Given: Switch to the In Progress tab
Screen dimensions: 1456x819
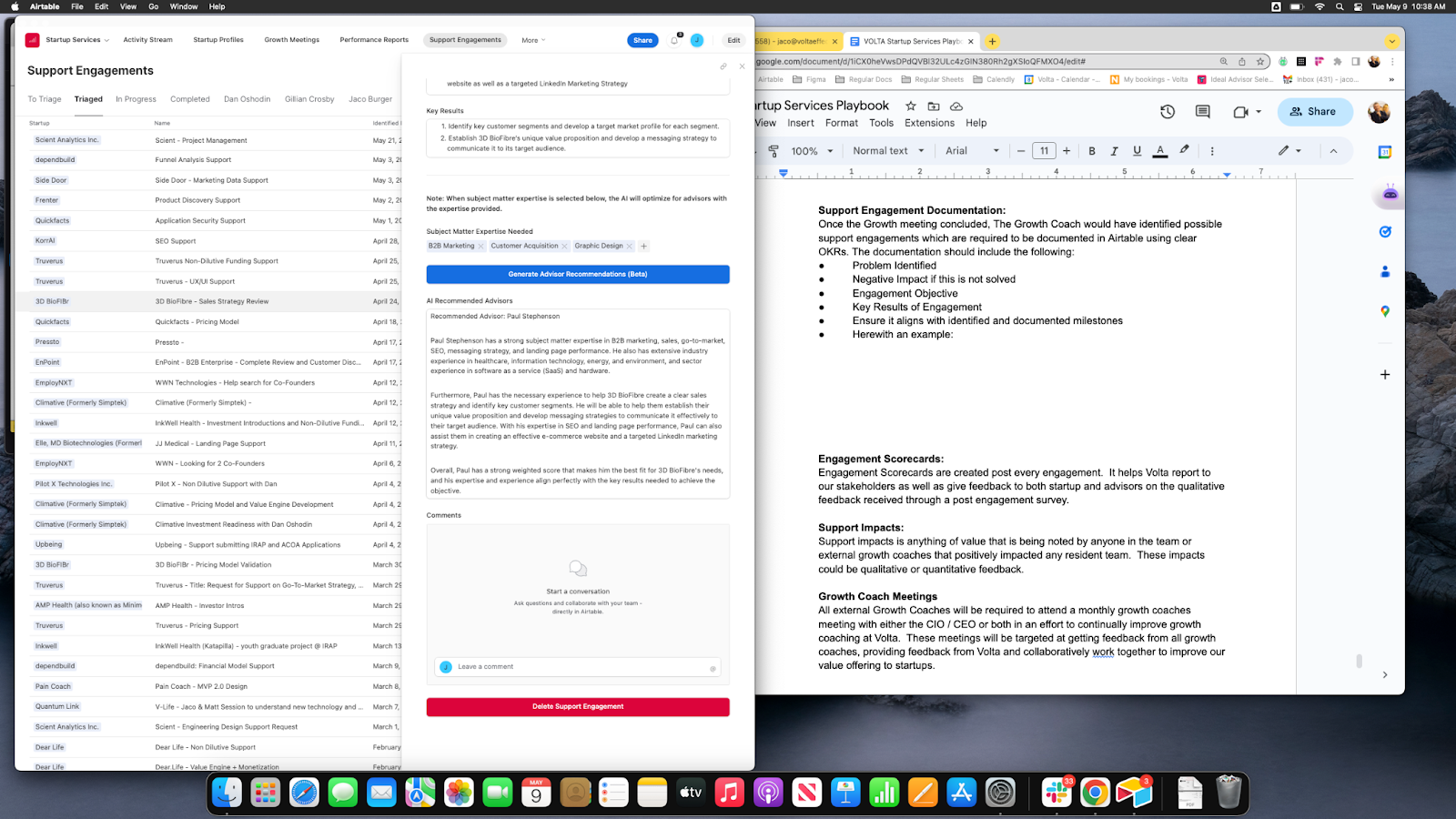Looking at the screenshot, I should 136,99.
